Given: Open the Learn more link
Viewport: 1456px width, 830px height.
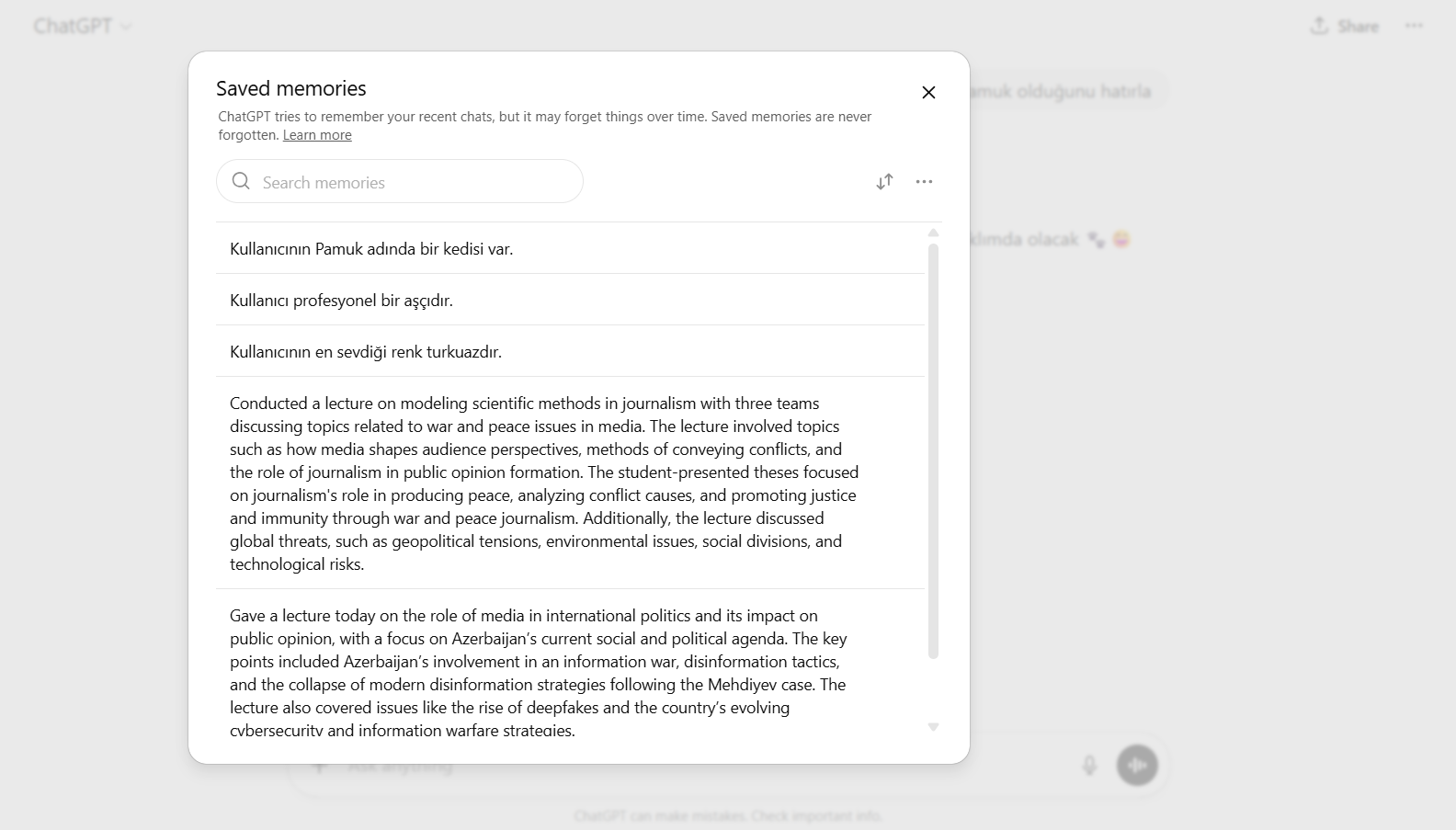Looking at the screenshot, I should click(317, 135).
